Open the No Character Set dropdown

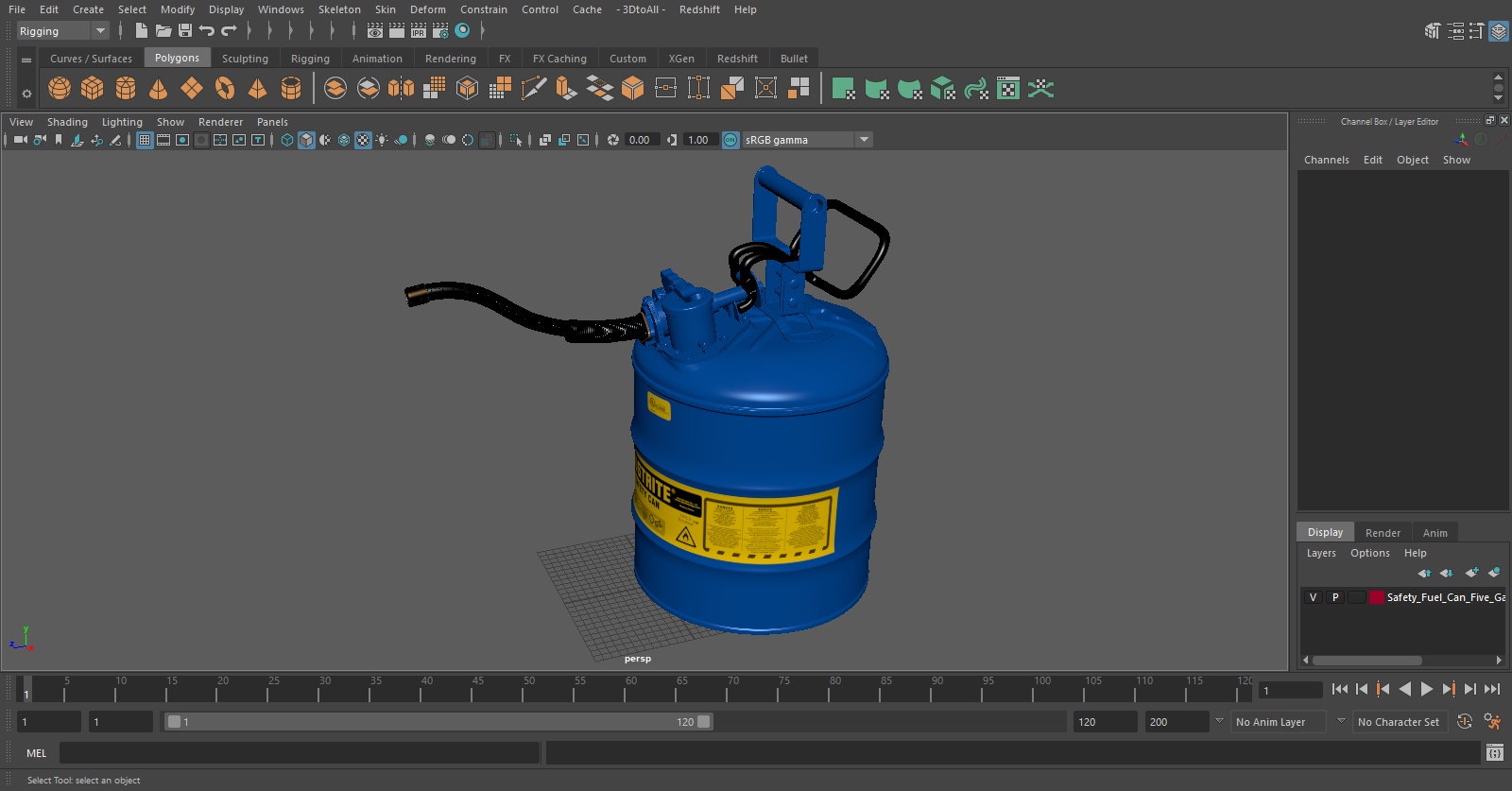pos(1399,722)
